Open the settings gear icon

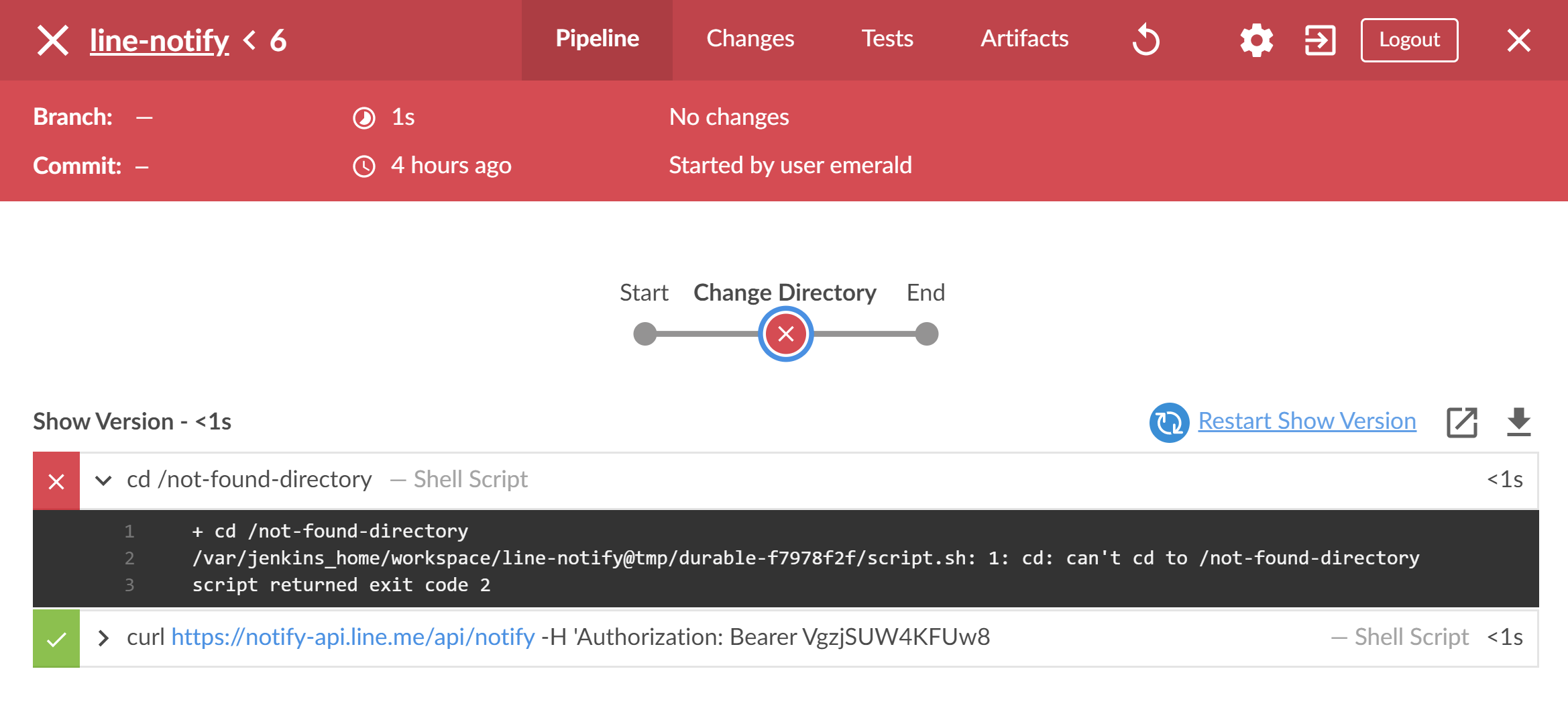tap(1256, 40)
